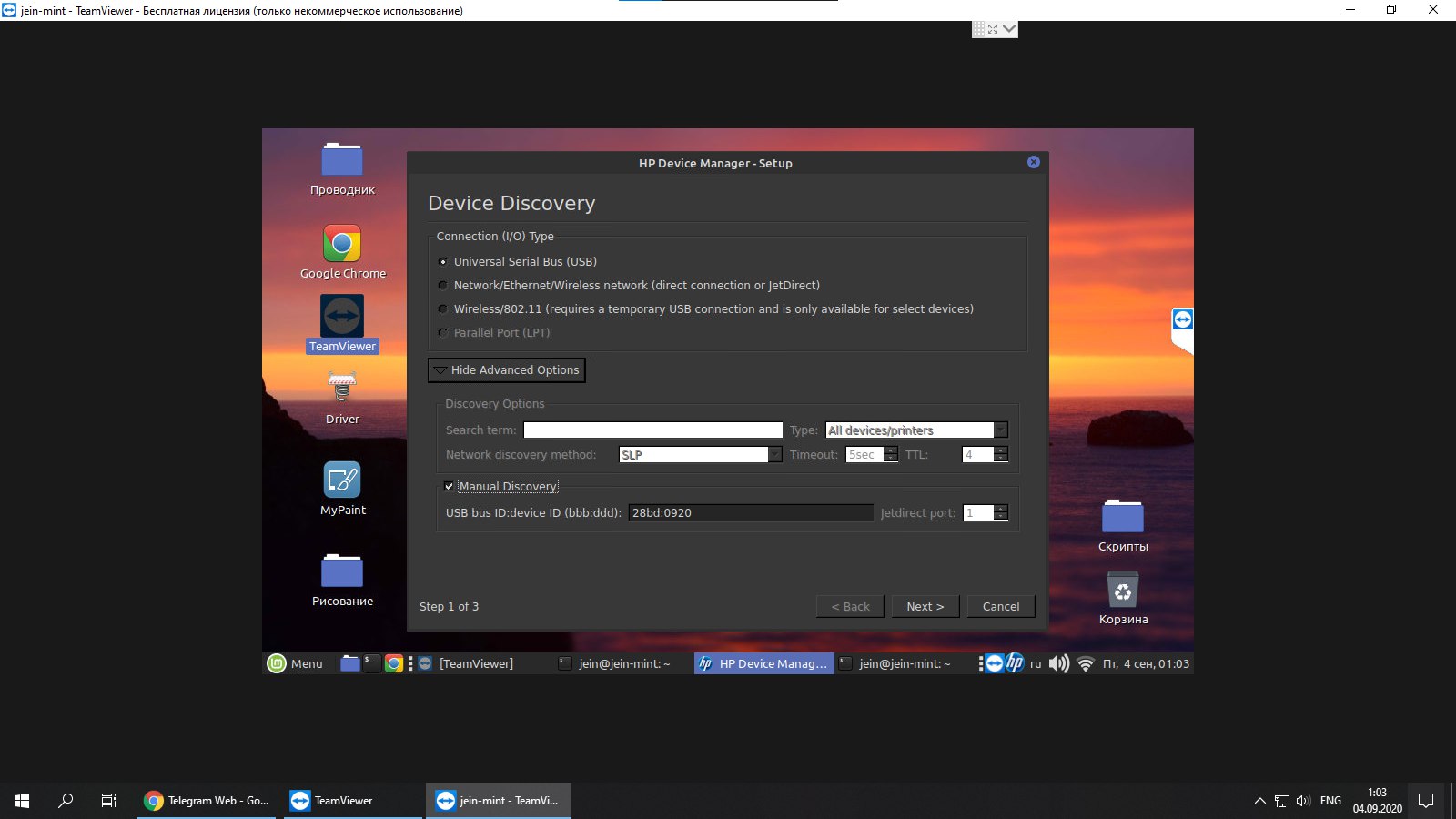Click the USB bus ID:device ID field

[x=751, y=512]
